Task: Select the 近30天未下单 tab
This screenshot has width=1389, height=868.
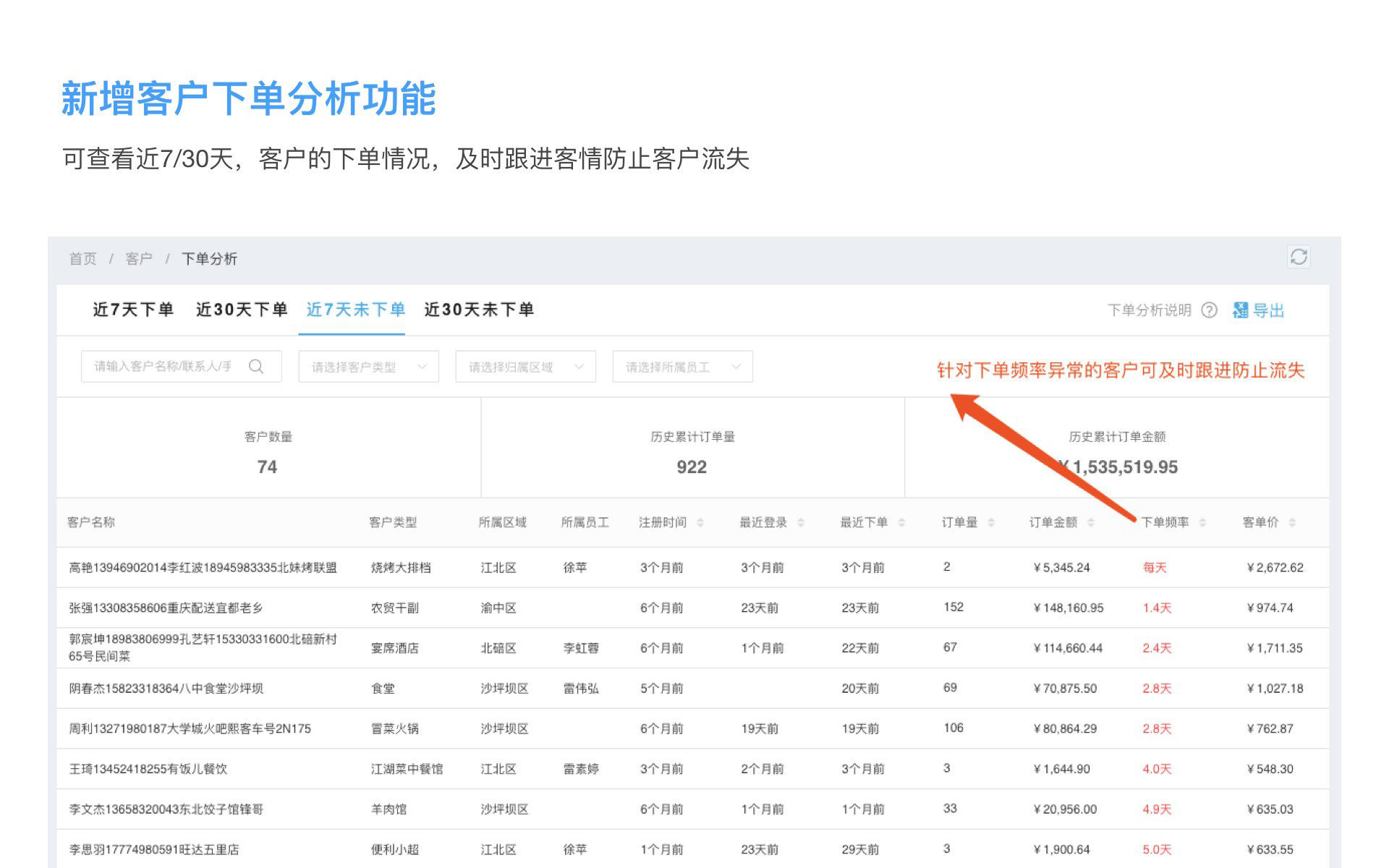Action: tap(479, 310)
